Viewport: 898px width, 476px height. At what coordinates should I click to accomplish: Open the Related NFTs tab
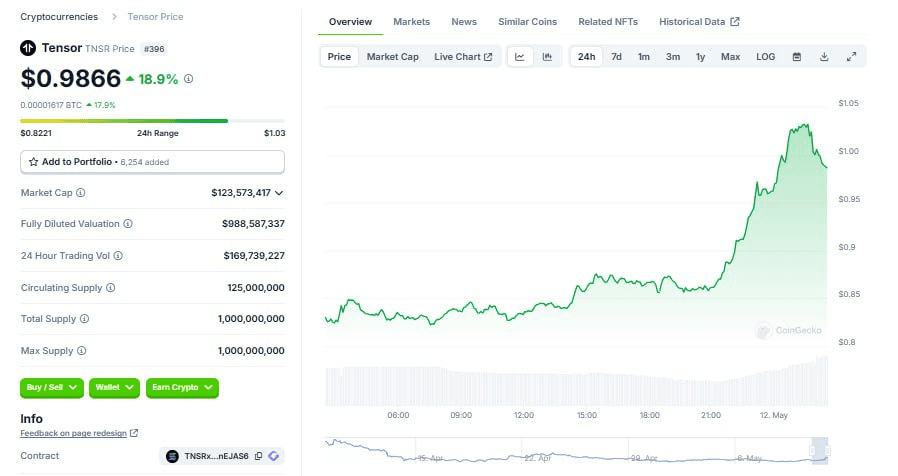pyautogui.click(x=608, y=22)
